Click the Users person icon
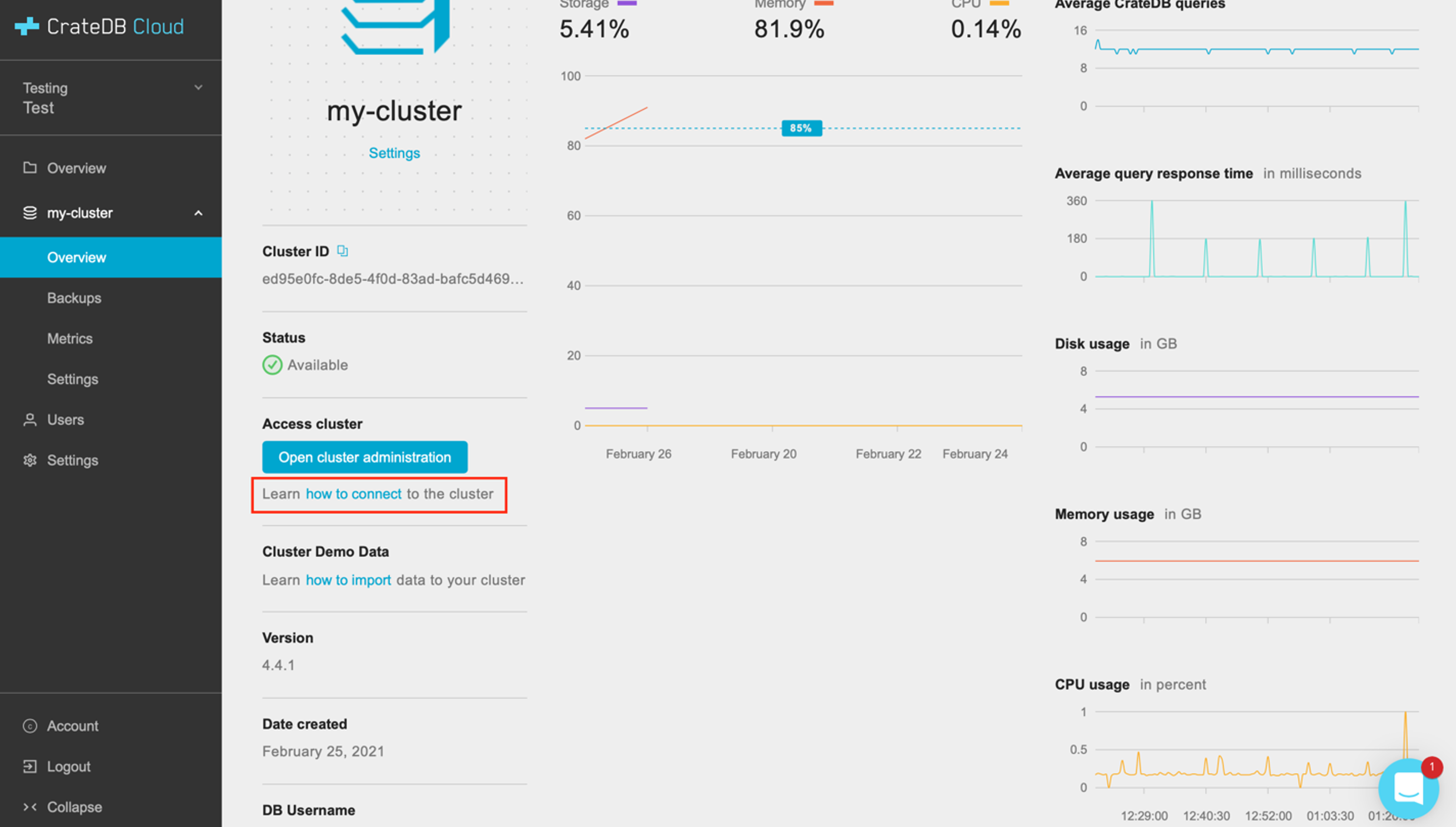1456x827 pixels. (29, 420)
